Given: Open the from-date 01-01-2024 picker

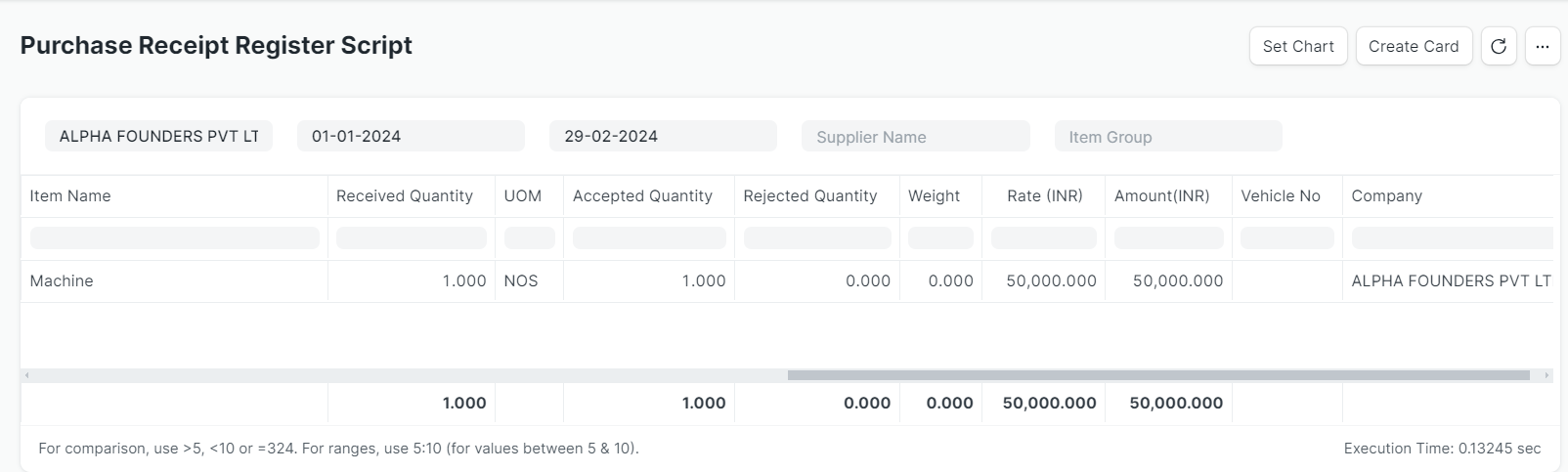Looking at the screenshot, I should coord(411,136).
